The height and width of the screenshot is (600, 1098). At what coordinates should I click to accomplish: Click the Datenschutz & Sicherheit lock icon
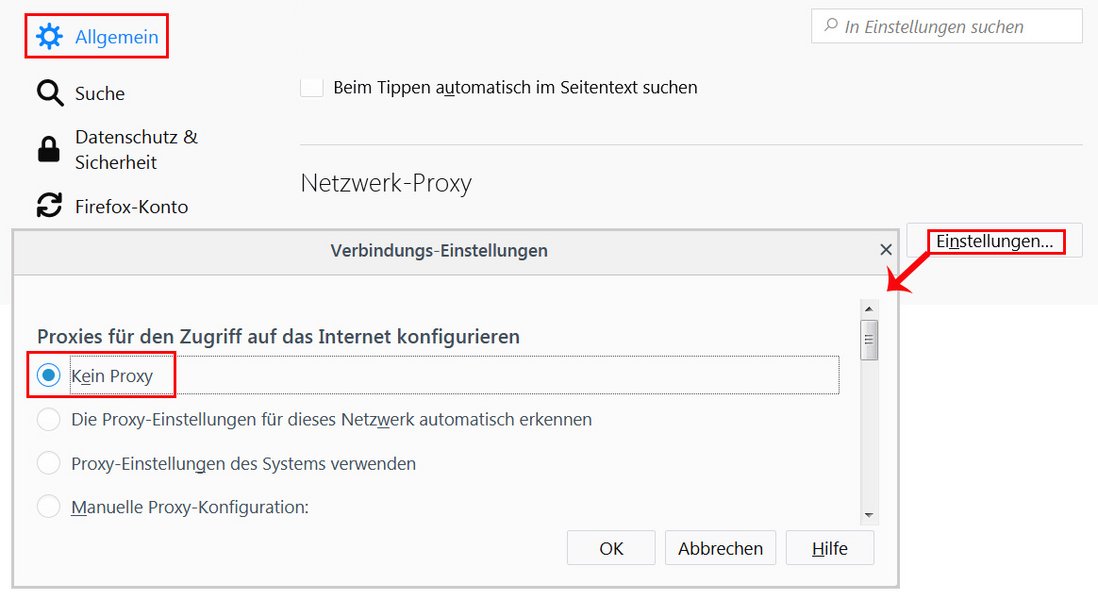click(49, 149)
